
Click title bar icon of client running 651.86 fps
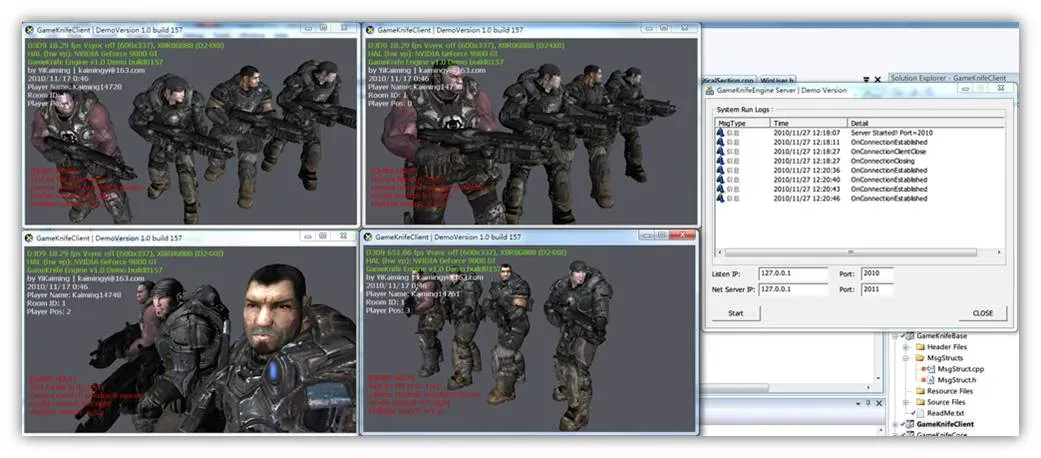point(367,236)
